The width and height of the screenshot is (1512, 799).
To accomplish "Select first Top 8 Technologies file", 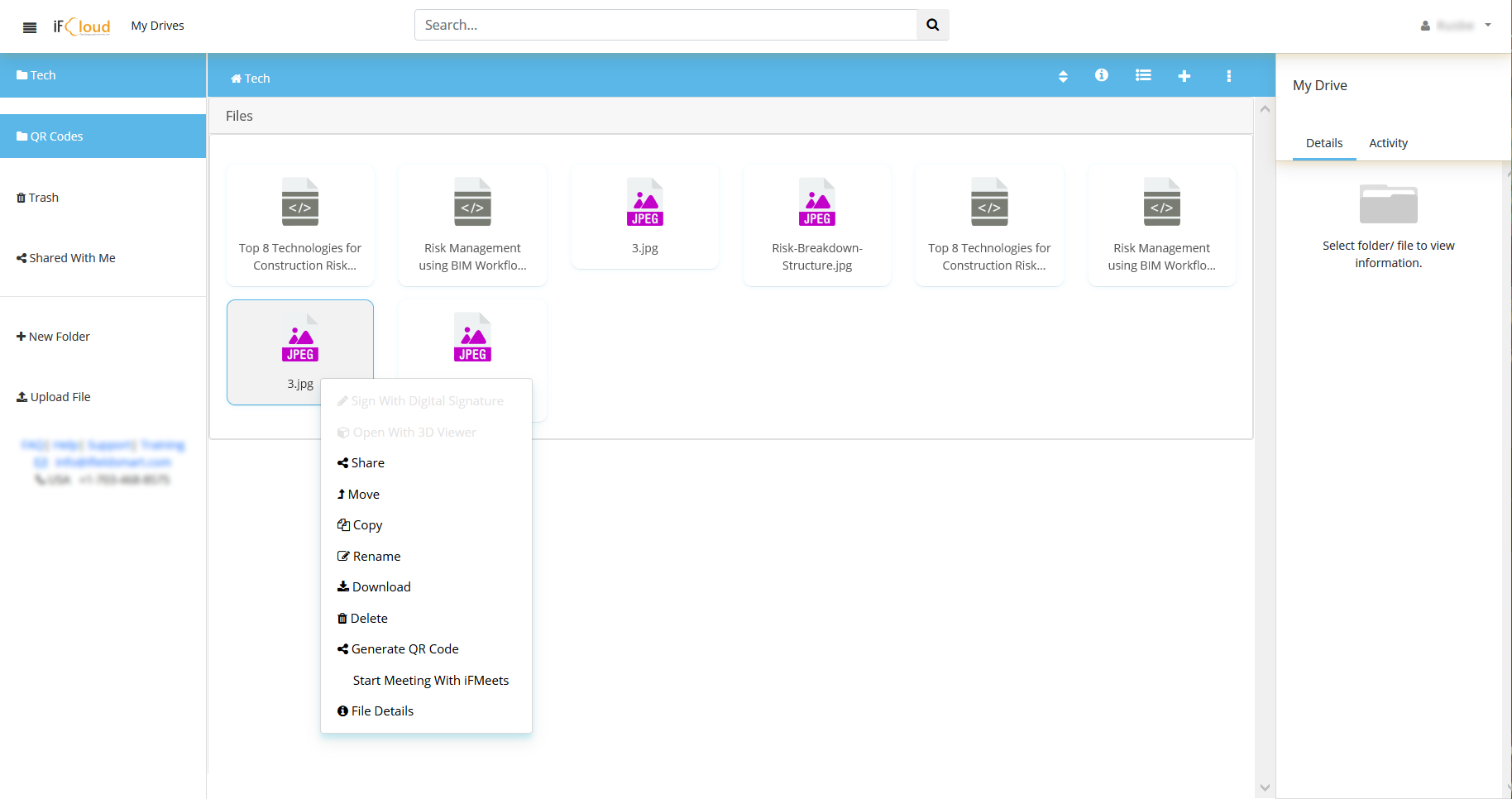I will pyautogui.click(x=300, y=225).
